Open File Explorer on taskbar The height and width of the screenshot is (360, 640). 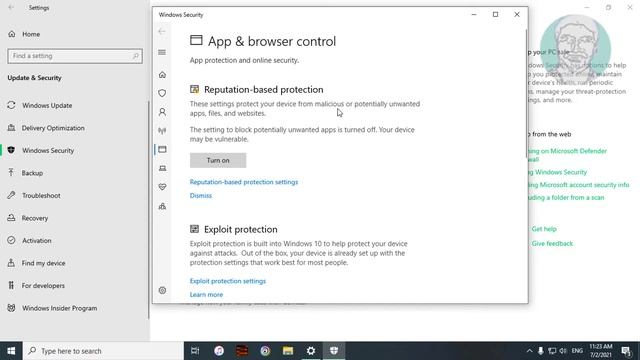tap(288, 351)
